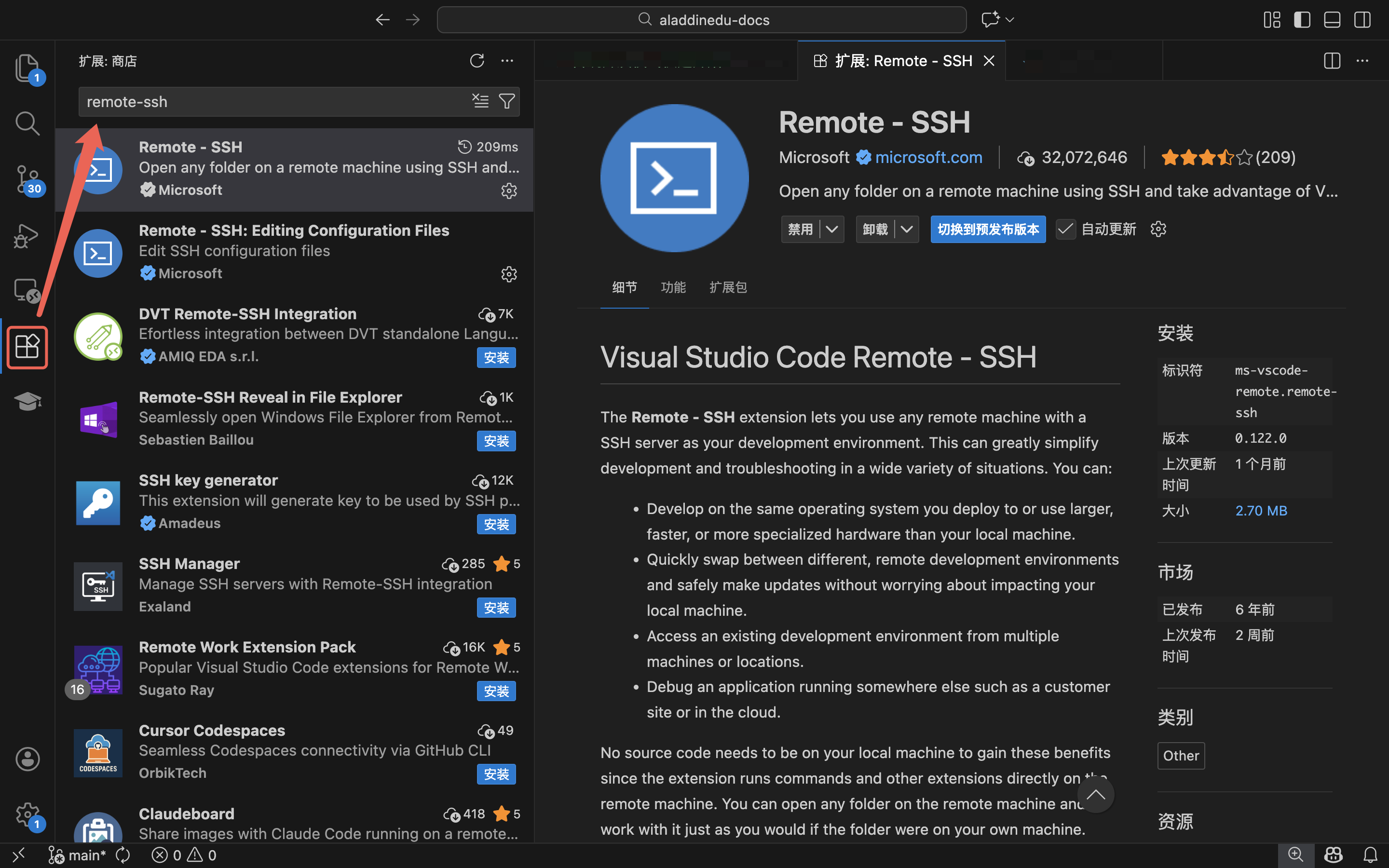Expand the disable button dropdown arrow

click(831, 230)
